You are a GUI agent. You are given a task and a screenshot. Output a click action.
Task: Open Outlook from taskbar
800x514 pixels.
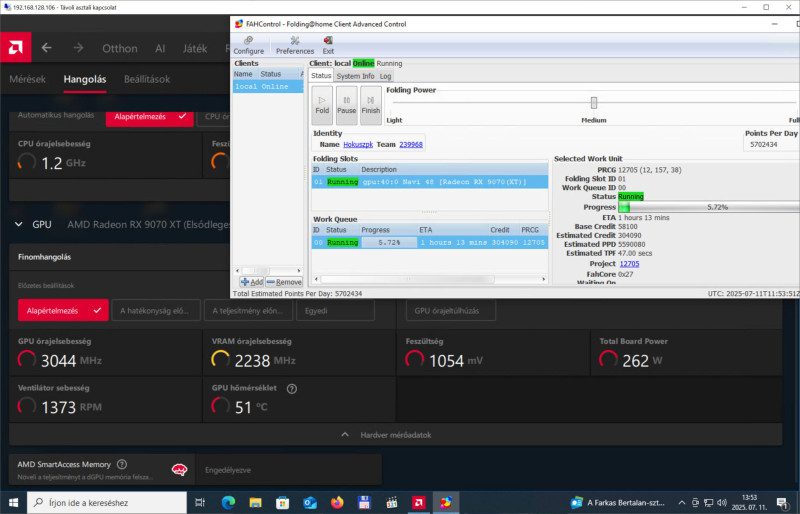pyautogui.click(x=310, y=503)
